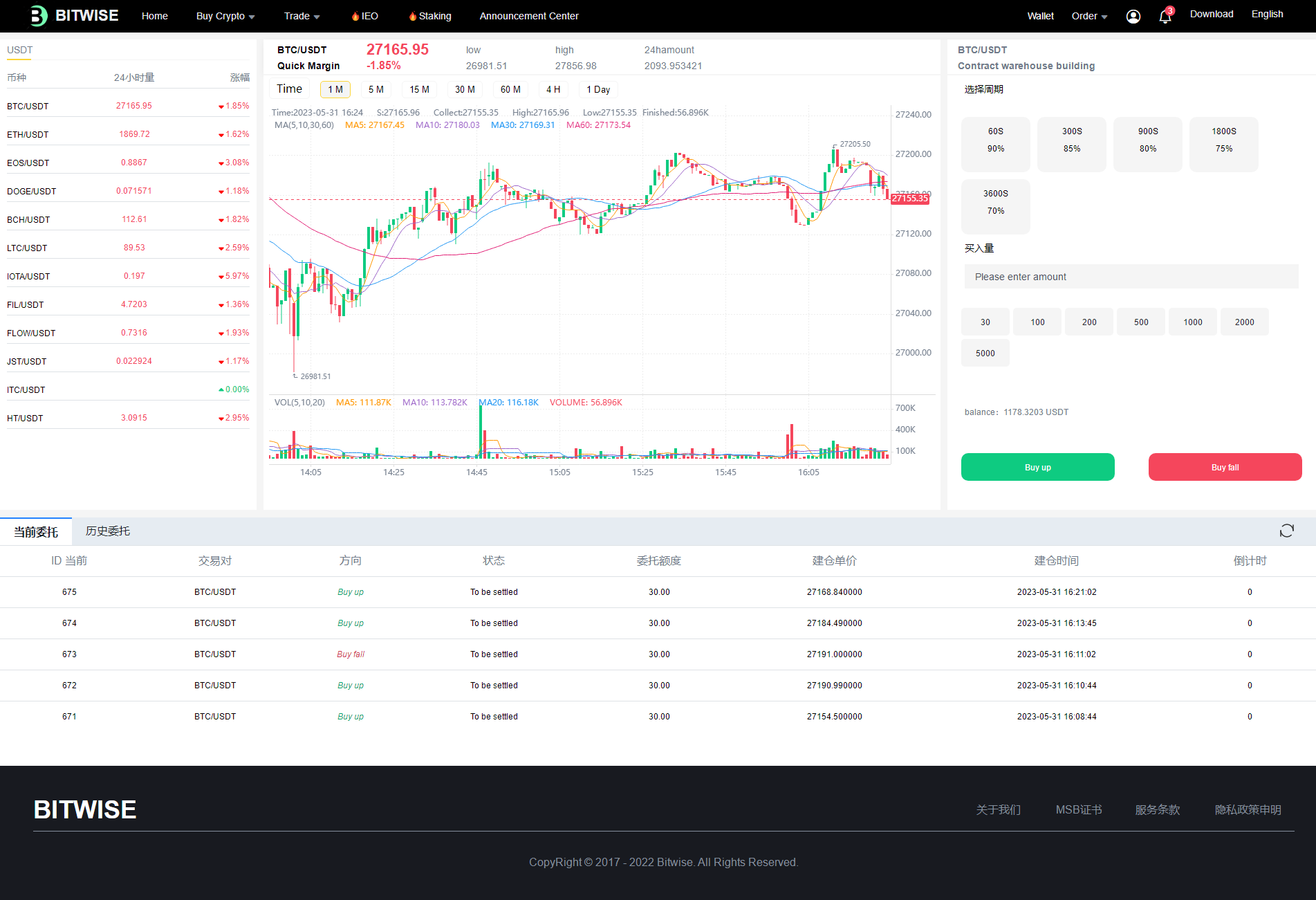The image size is (1316, 900).
Task: Switch to the 历史委托 tab
Action: [x=108, y=531]
